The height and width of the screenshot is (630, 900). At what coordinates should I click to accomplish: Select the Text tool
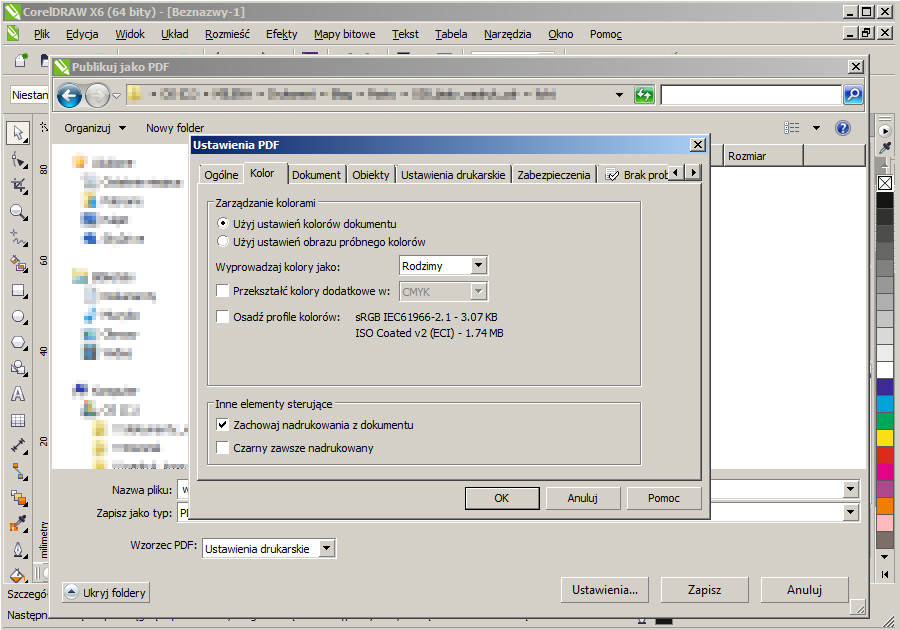(18, 394)
